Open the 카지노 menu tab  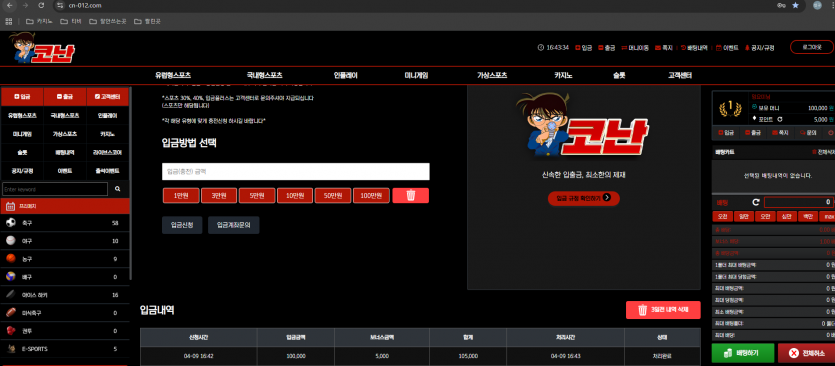coord(563,76)
